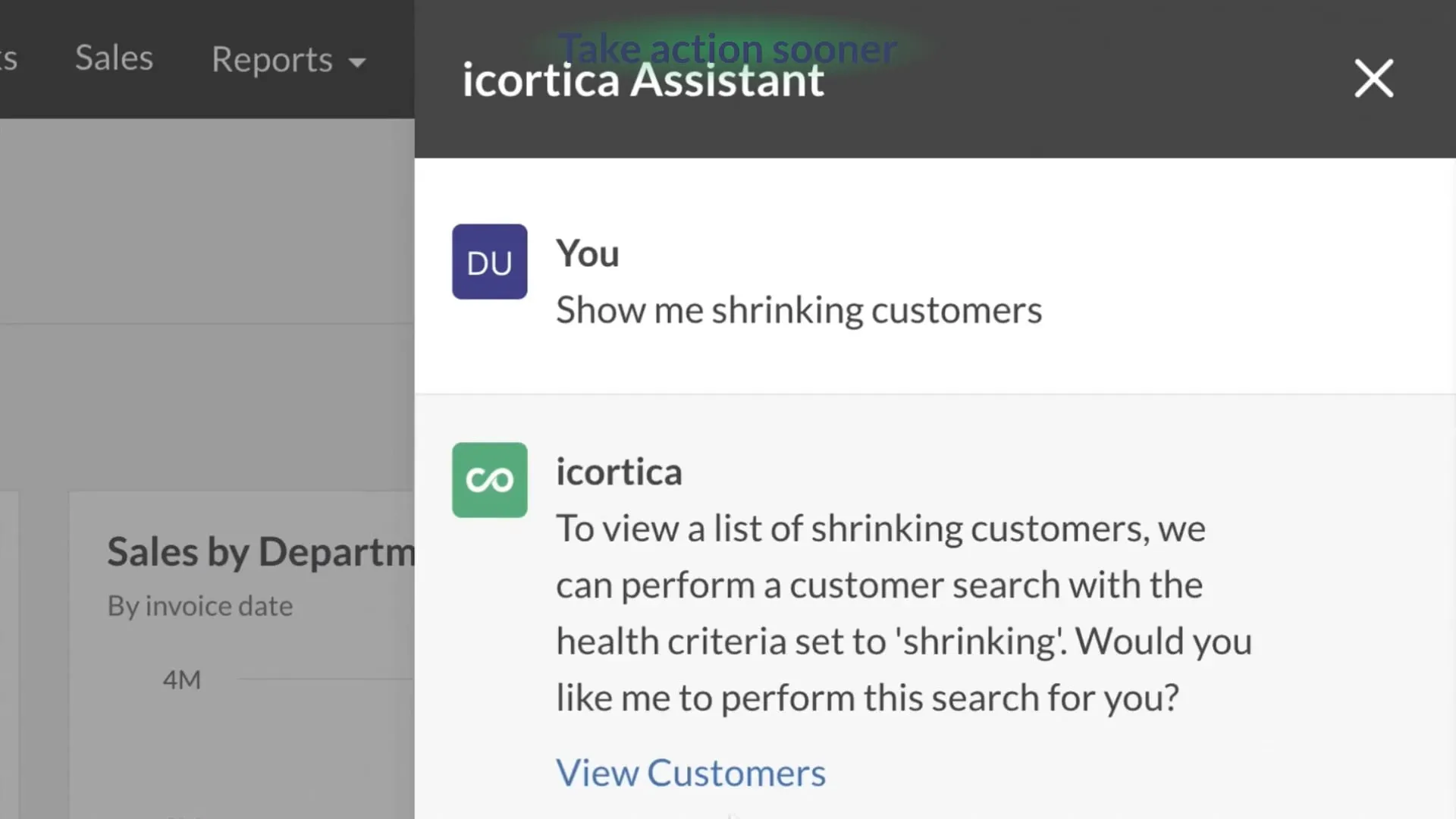Select the 'Show me shrinking customers' message
1456x819 pixels.
pyautogui.click(x=799, y=310)
